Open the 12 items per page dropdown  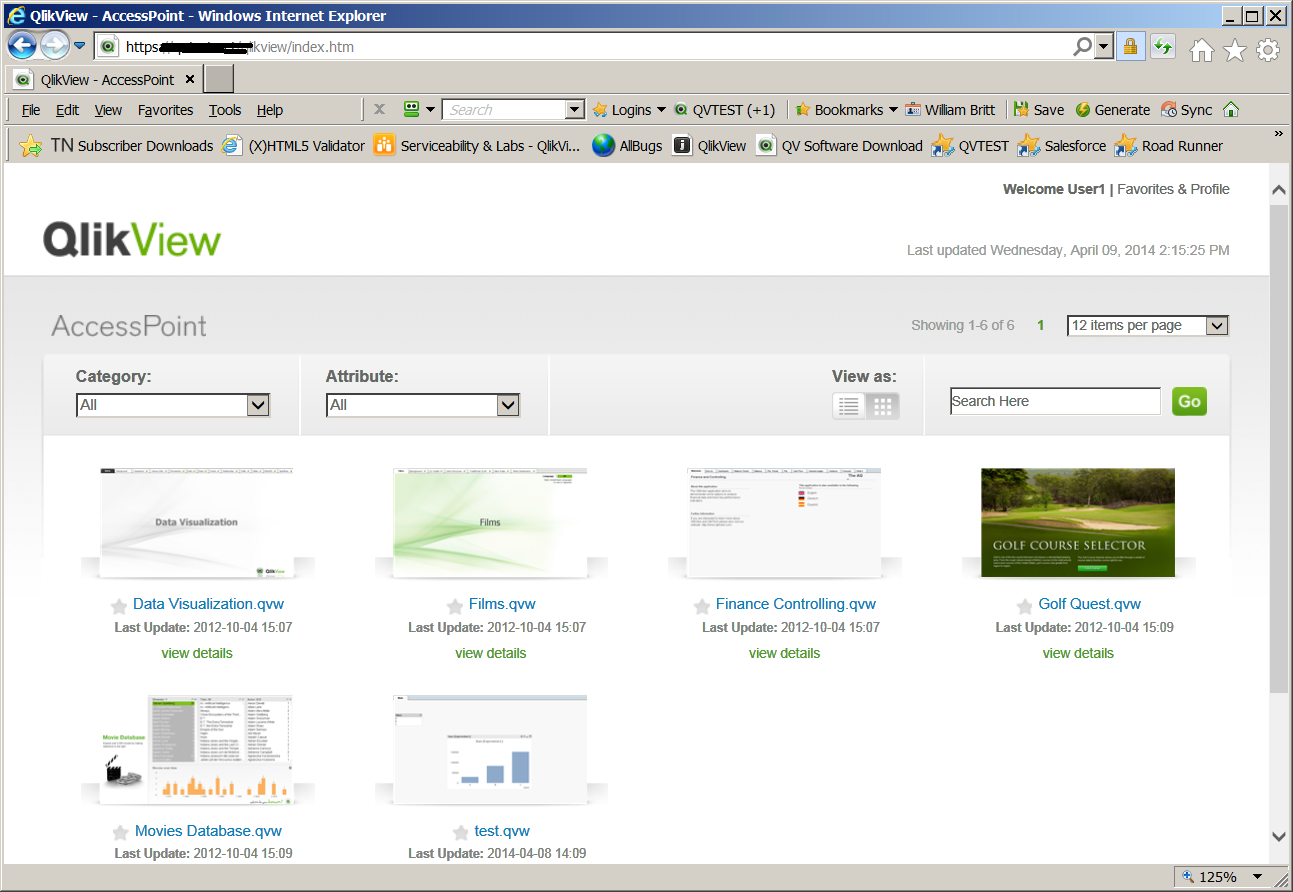tap(1148, 325)
